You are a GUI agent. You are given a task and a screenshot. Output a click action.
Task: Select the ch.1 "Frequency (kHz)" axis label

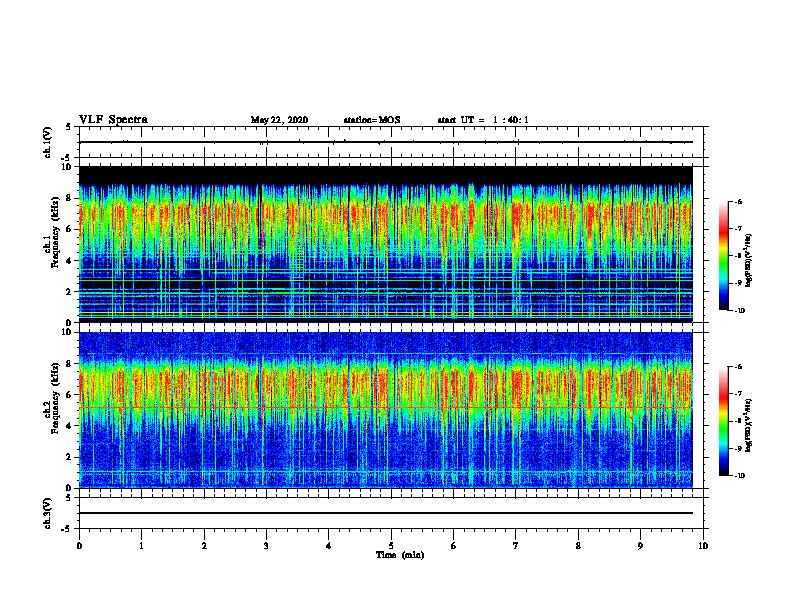pyautogui.click(x=56, y=231)
